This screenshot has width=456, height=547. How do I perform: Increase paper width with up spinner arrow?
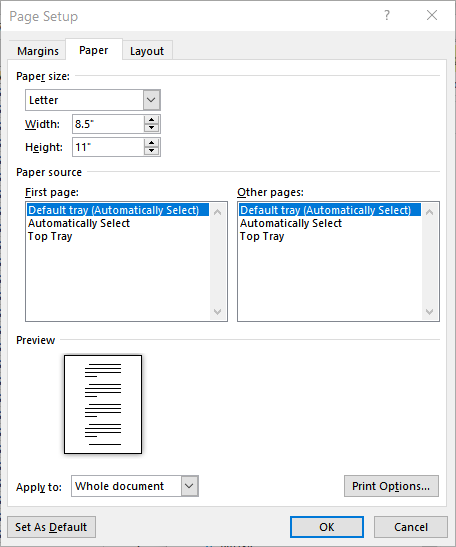[x=151, y=120]
